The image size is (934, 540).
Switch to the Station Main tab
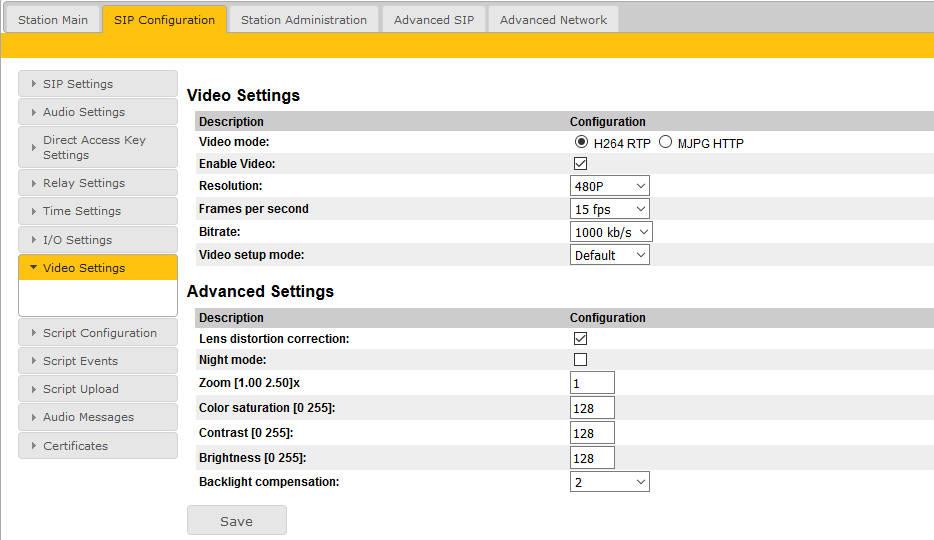(53, 20)
